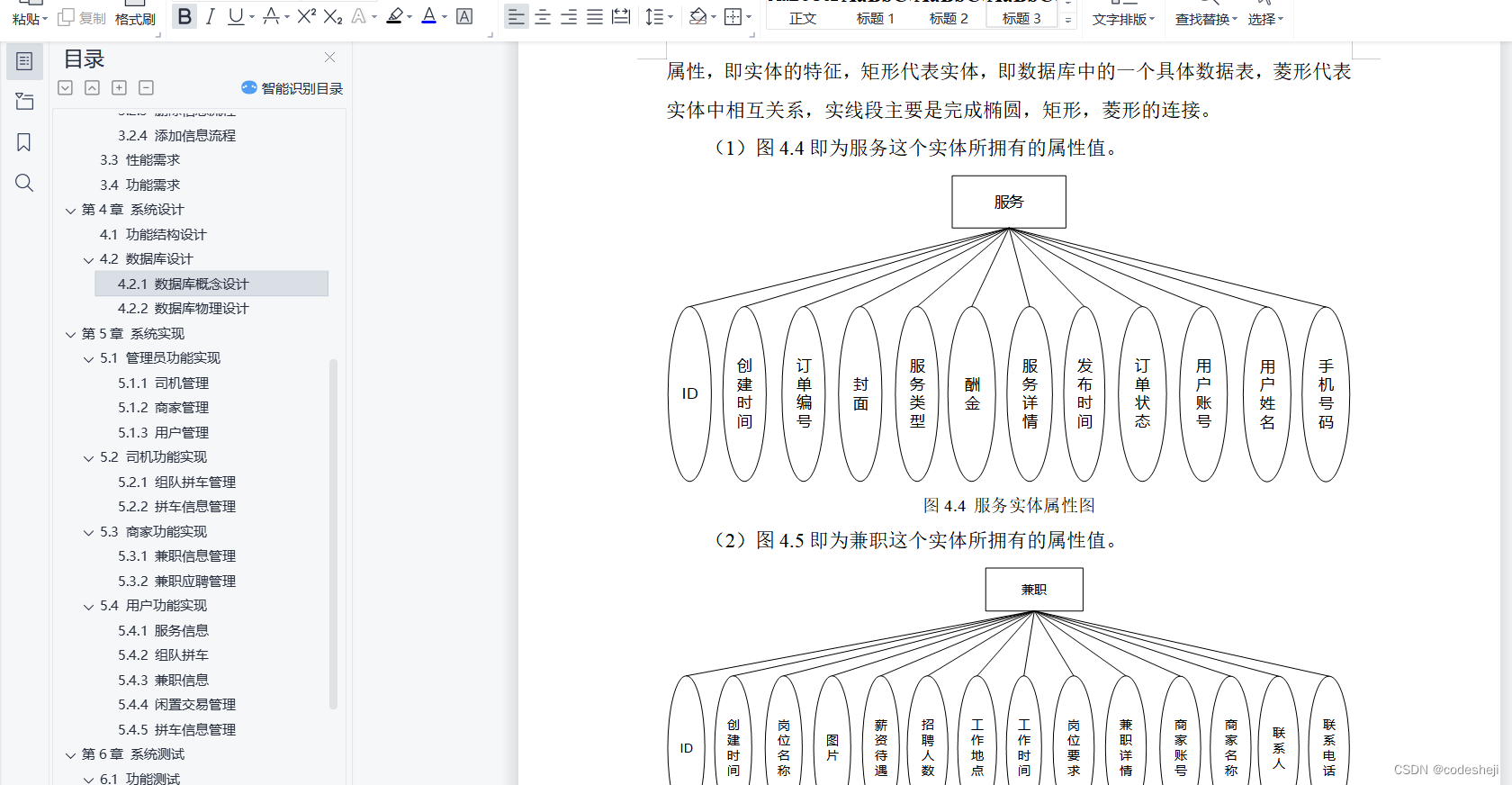
Task: Apply highlighter pen color
Action: tap(394, 16)
